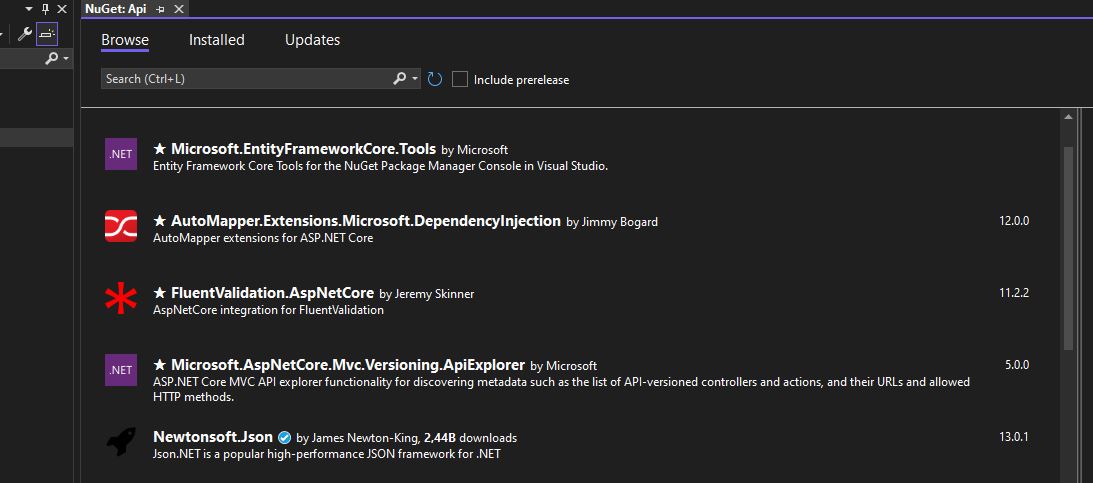The image size is (1093, 483).
Task: Toggle the Preview Selected Items icon
Action: click(x=47, y=34)
